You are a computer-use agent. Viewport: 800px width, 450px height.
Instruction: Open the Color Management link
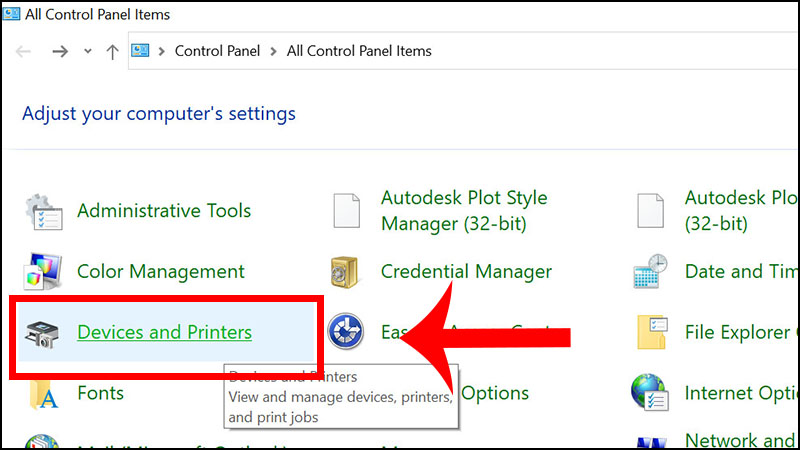pyautogui.click(x=161, y=271)
